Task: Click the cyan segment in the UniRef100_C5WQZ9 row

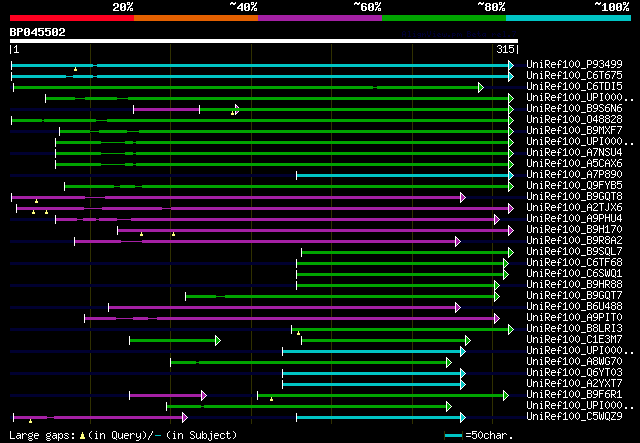Action: pyautogui.click(x=380, y=418)
